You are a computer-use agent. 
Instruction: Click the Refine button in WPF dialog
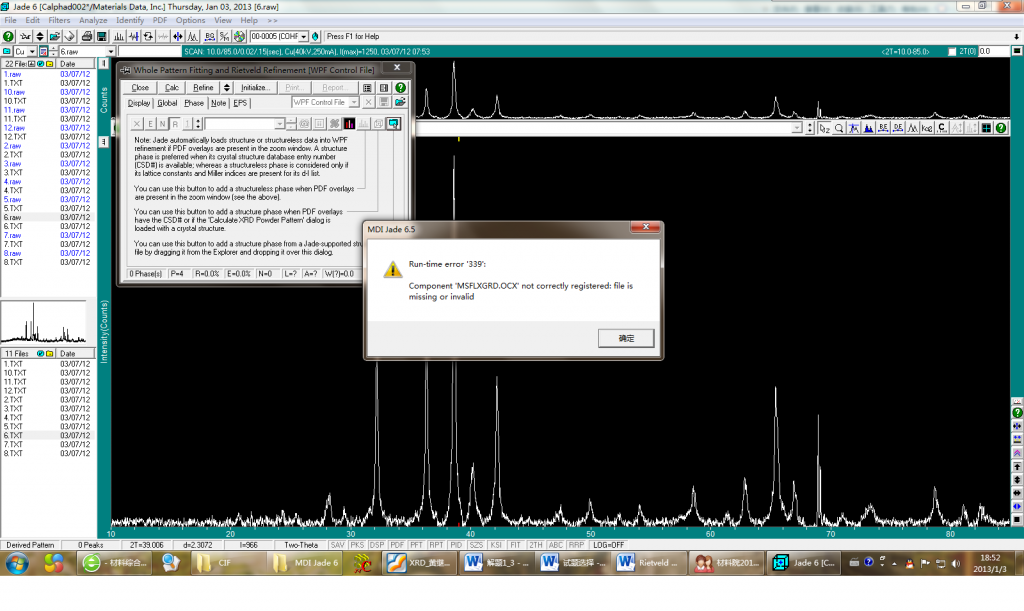point(203,87)
